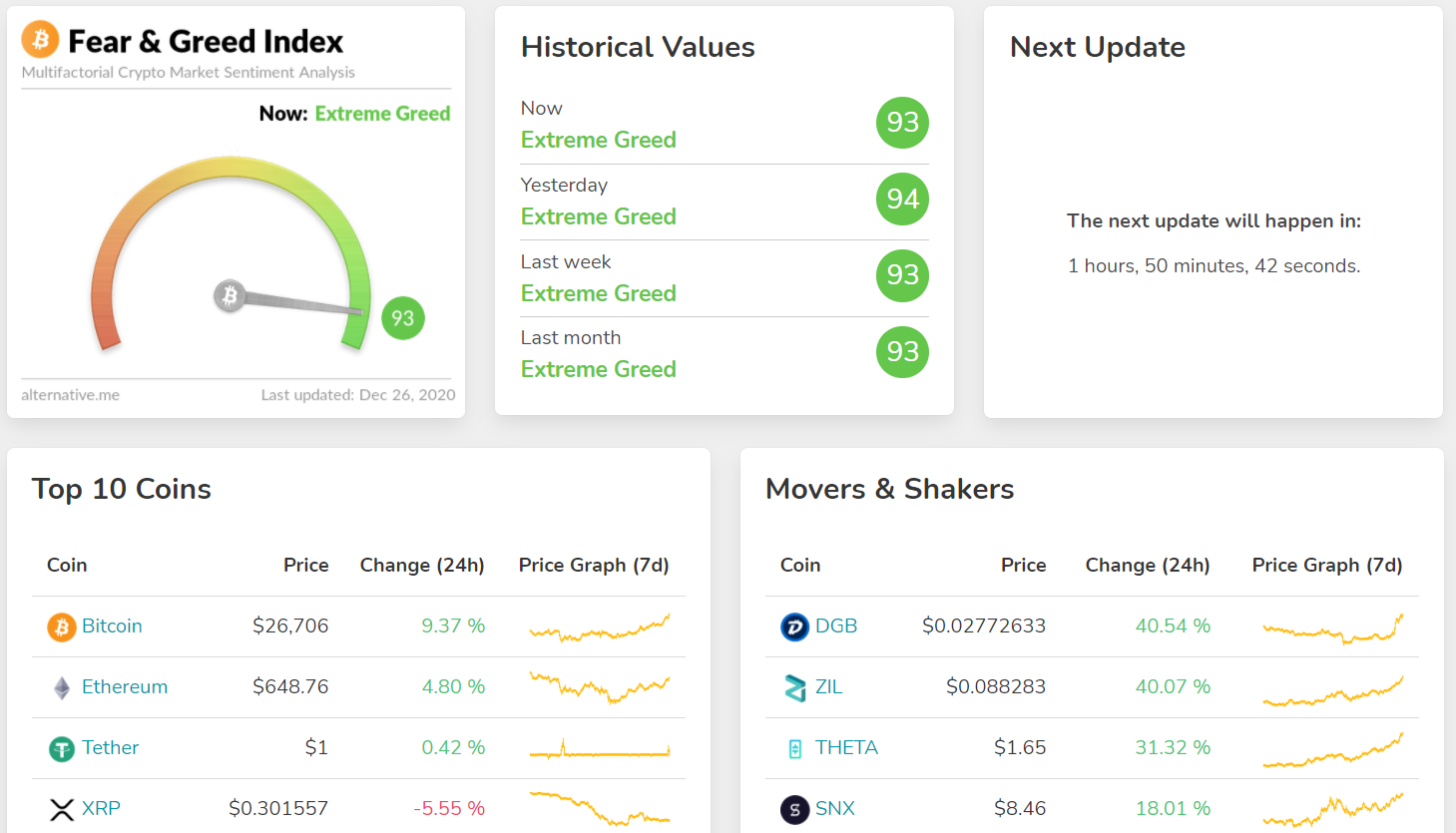The width and height of the screenshot is (1456, 833).
Task: Click the Tether price $1
Action: [316, 747]
